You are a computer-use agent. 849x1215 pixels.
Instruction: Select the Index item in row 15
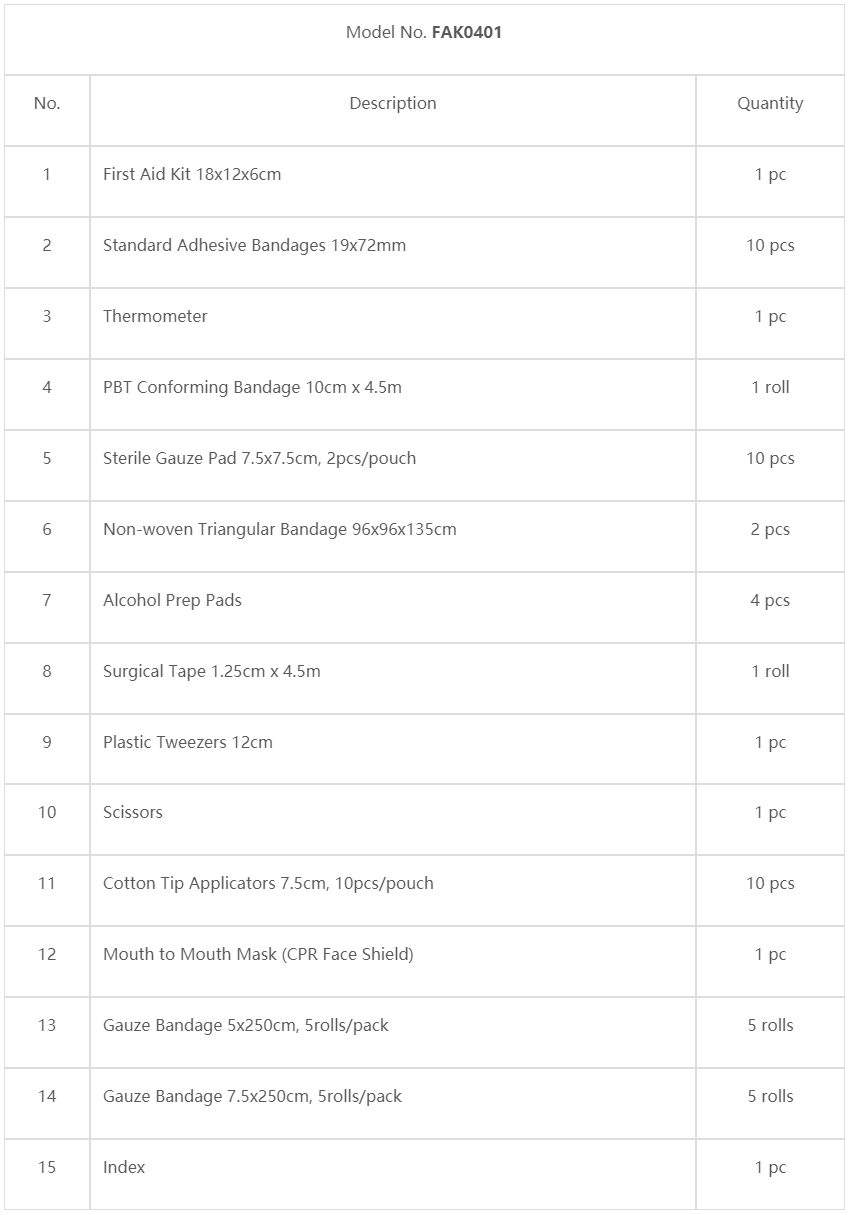click(x=124, y=1167)
